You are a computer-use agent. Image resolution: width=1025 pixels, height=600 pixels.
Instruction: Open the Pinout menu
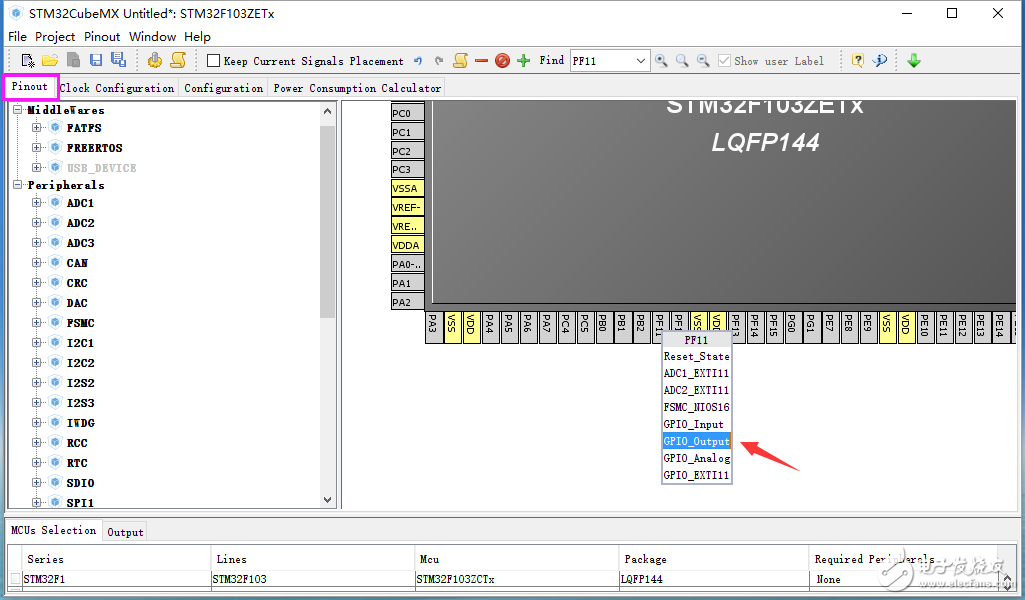(x=102, y=37)
